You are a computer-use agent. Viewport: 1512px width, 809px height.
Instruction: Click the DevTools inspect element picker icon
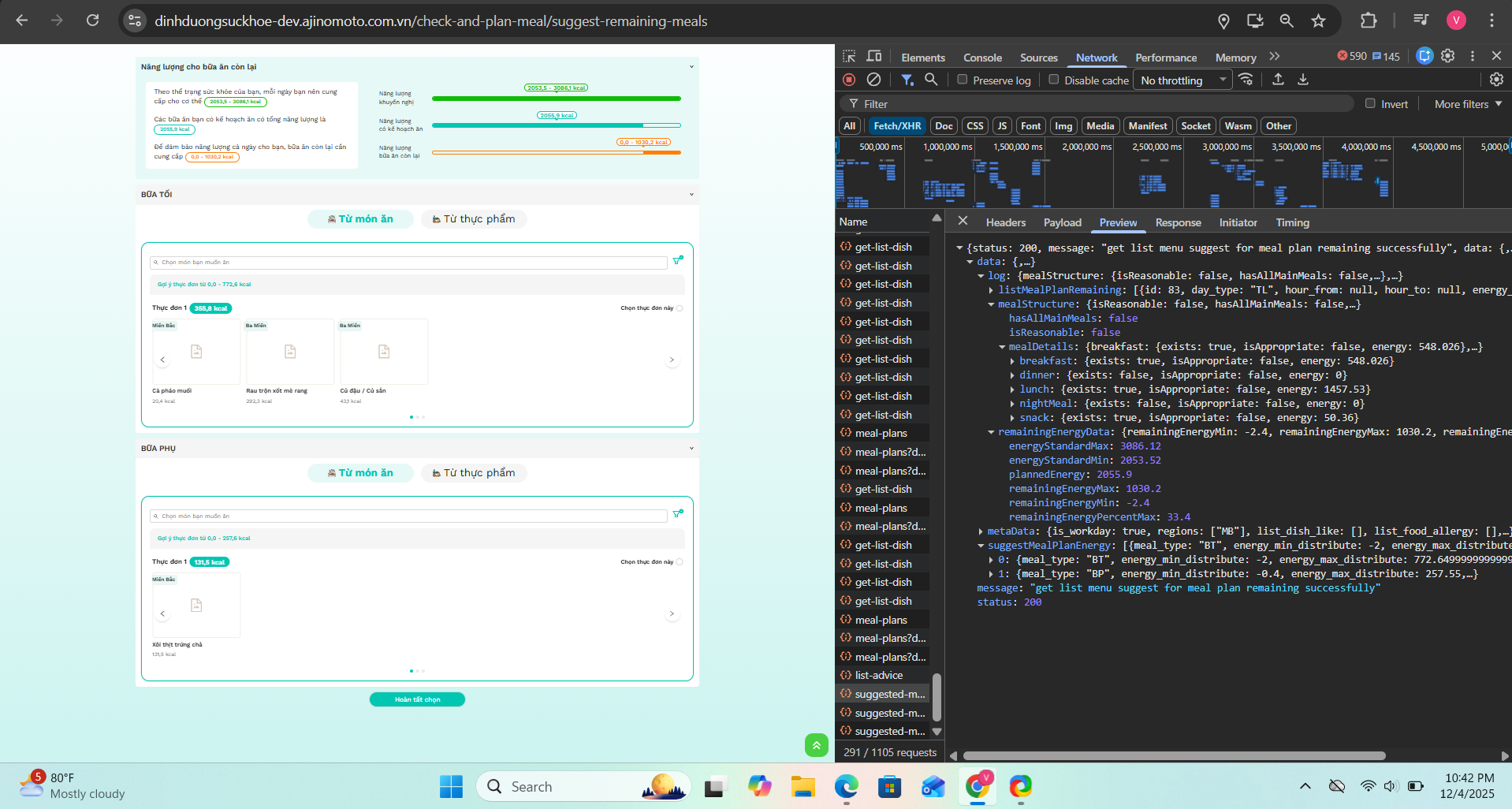point(849,57)
